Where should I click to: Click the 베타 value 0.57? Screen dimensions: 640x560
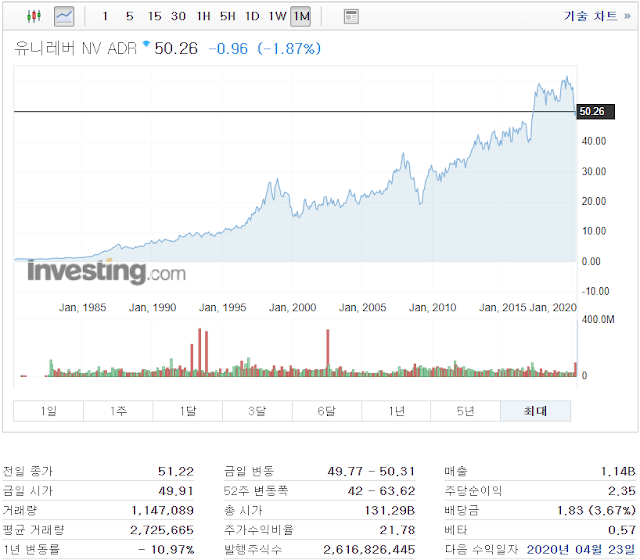point(622,530)
